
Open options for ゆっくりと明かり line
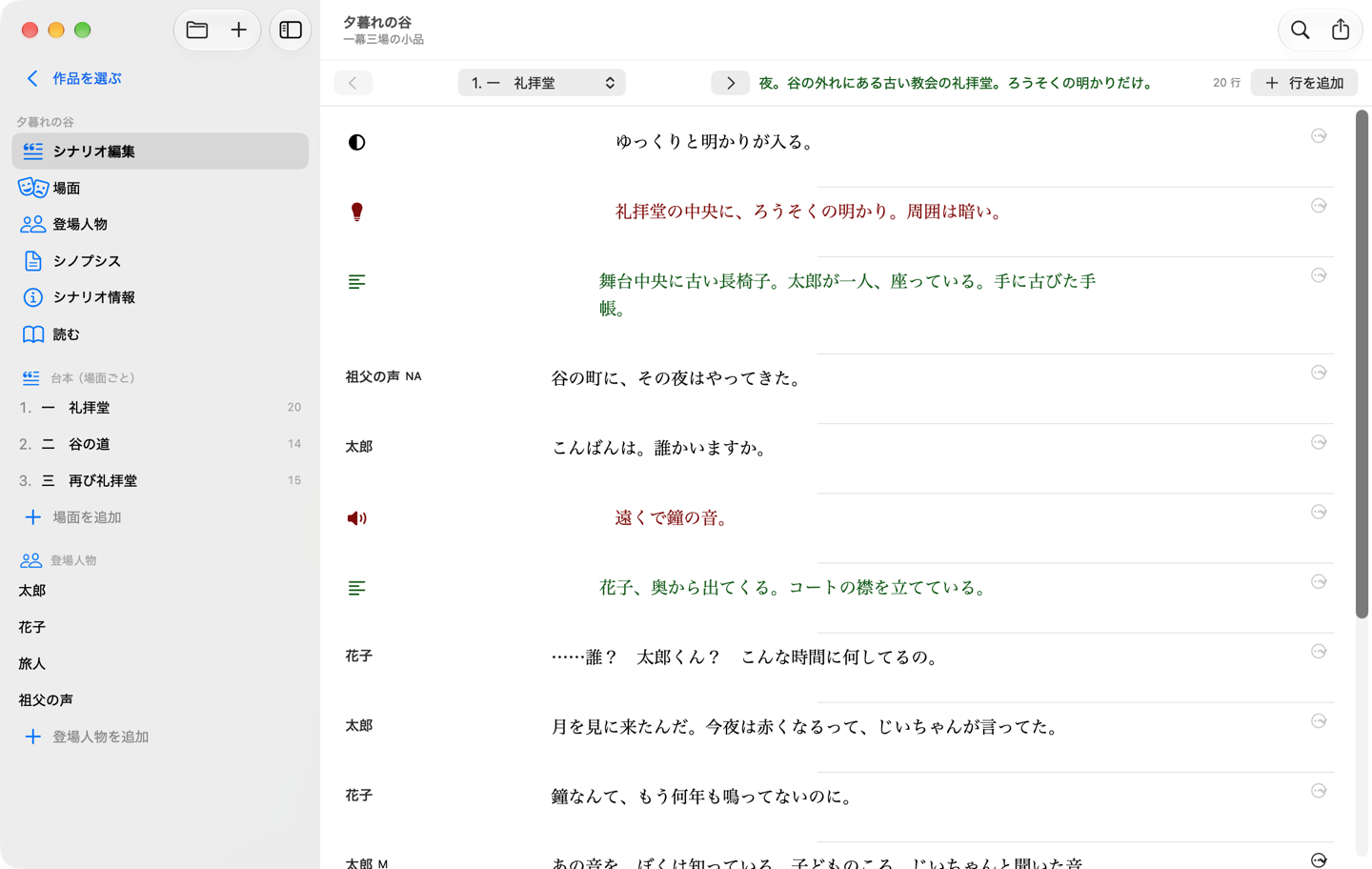click(x=1319, y=136)
